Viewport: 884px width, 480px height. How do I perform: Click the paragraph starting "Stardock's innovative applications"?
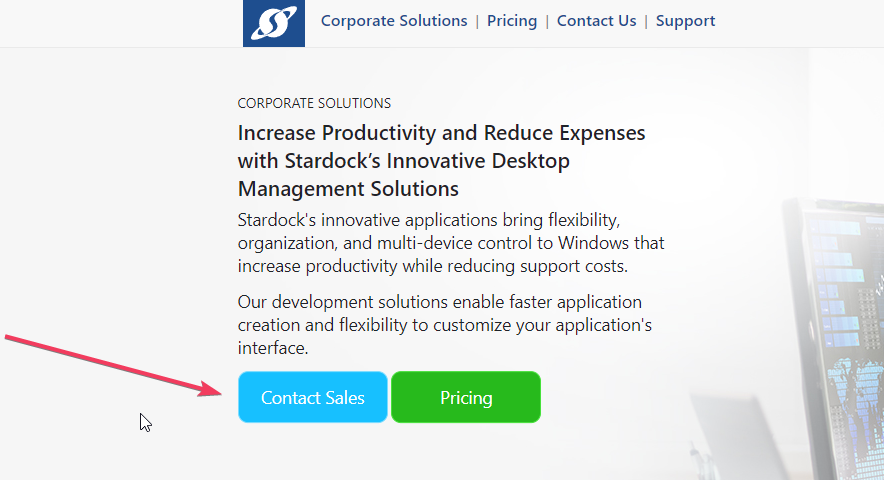click(450, 243)
